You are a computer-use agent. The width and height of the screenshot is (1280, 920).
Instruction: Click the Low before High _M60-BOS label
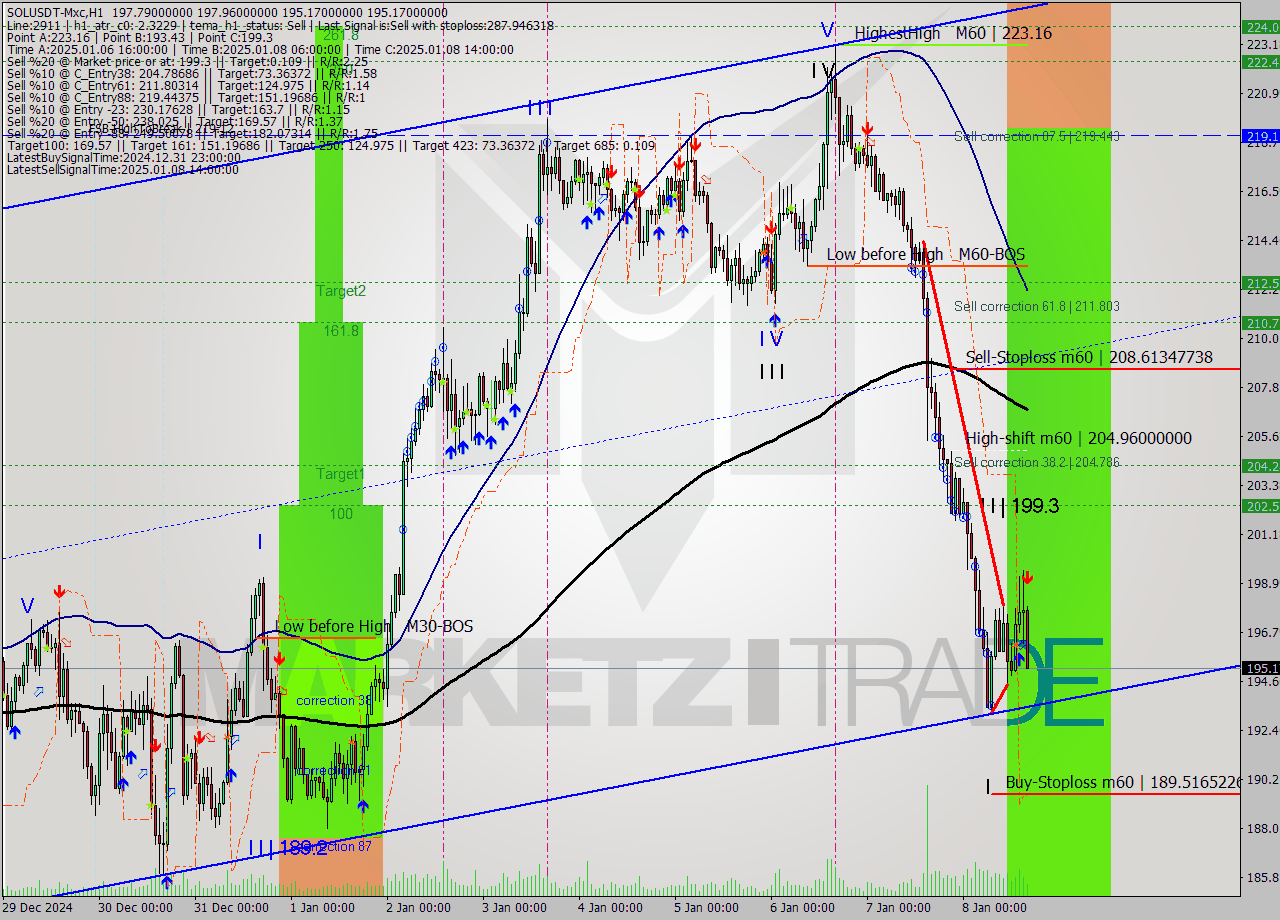[x=926, y=255]
